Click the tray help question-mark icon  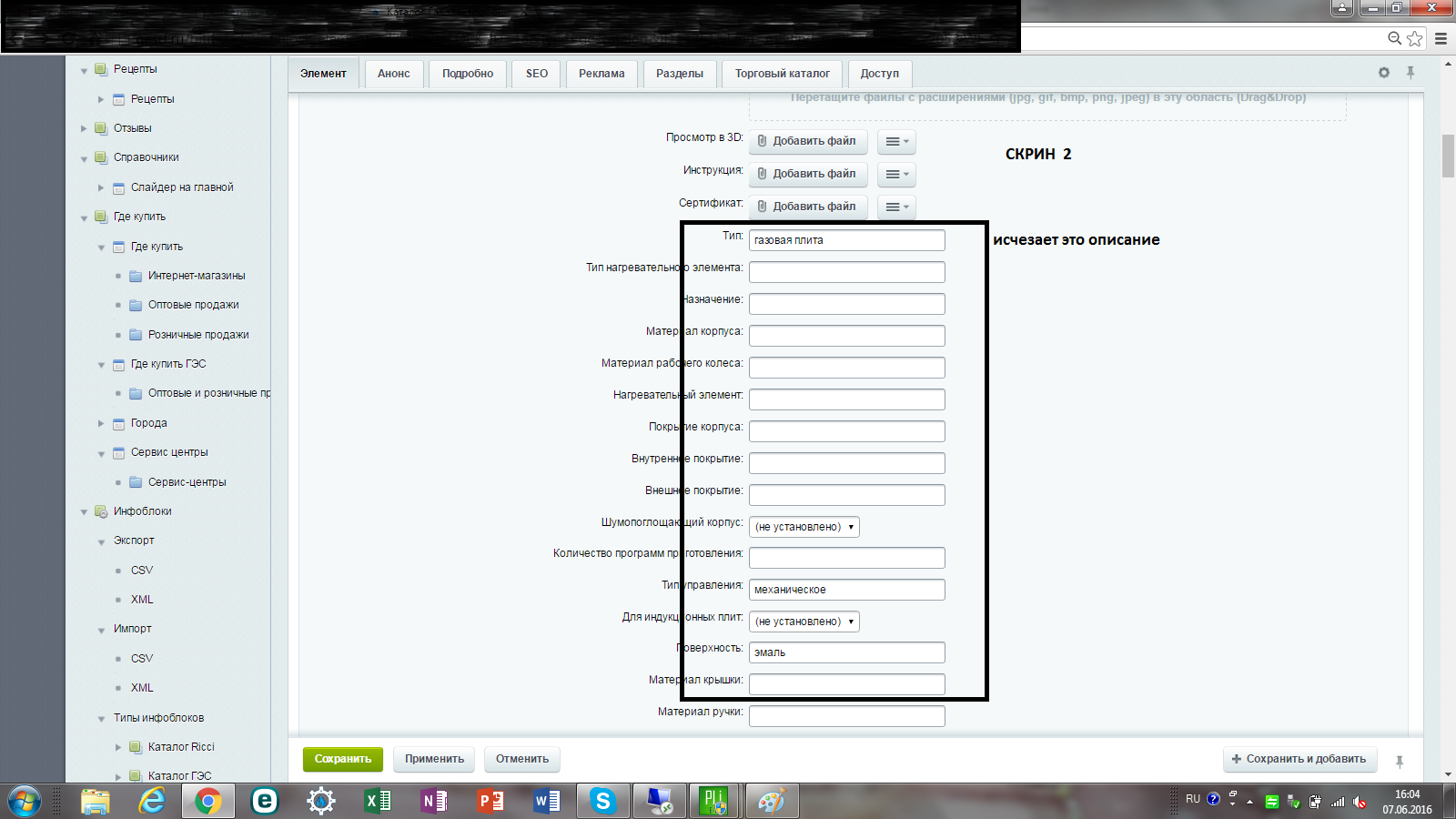1213,799
